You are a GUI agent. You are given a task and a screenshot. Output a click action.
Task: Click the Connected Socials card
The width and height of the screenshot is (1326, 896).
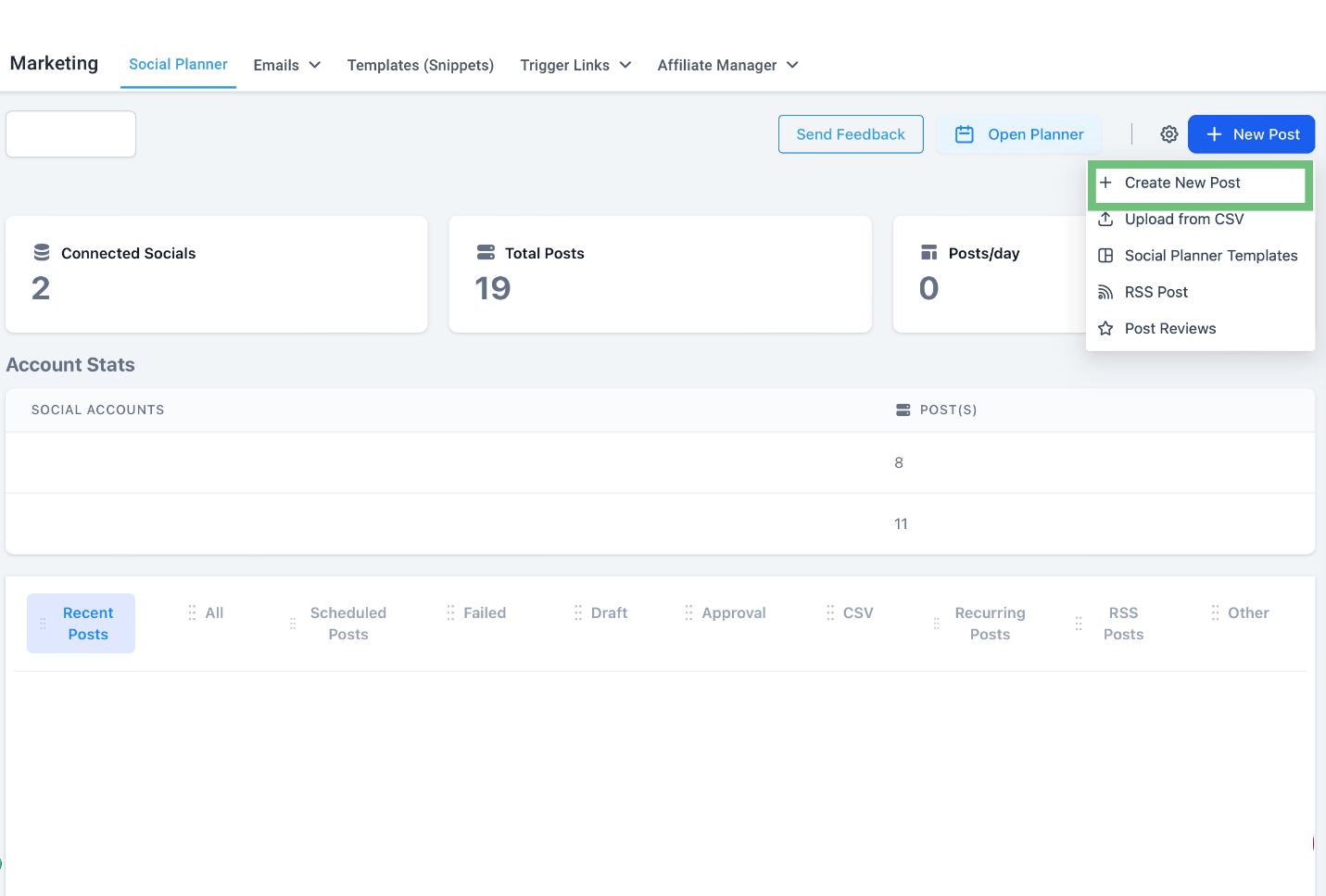217,274
